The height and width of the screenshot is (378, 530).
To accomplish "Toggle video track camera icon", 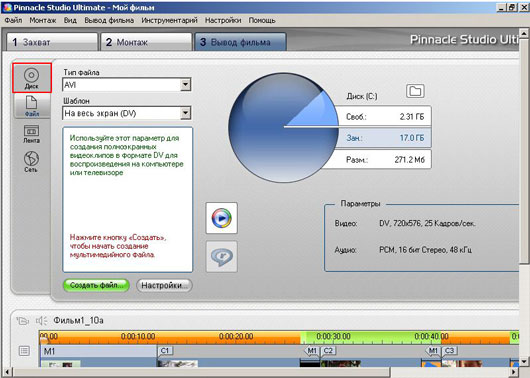I will [22, 320].
